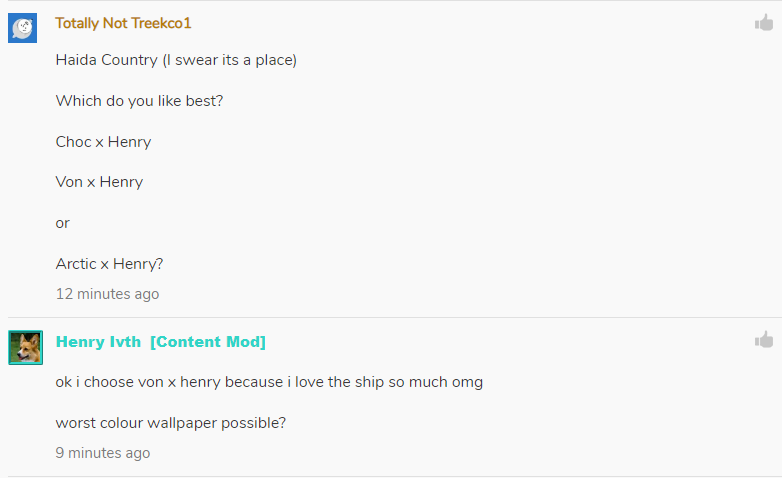Click thumbs-up on Henry Ivth's reply

[x=764, y=340]
